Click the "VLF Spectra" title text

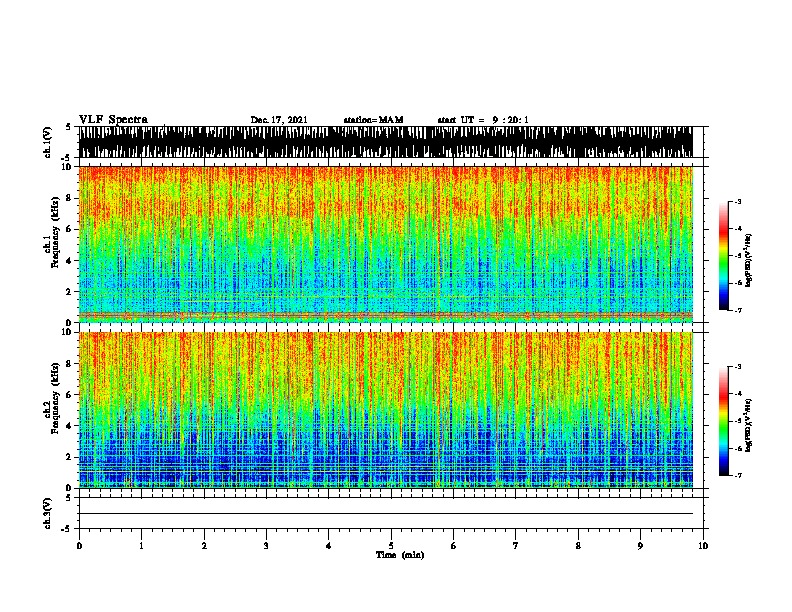click(113, 120)
